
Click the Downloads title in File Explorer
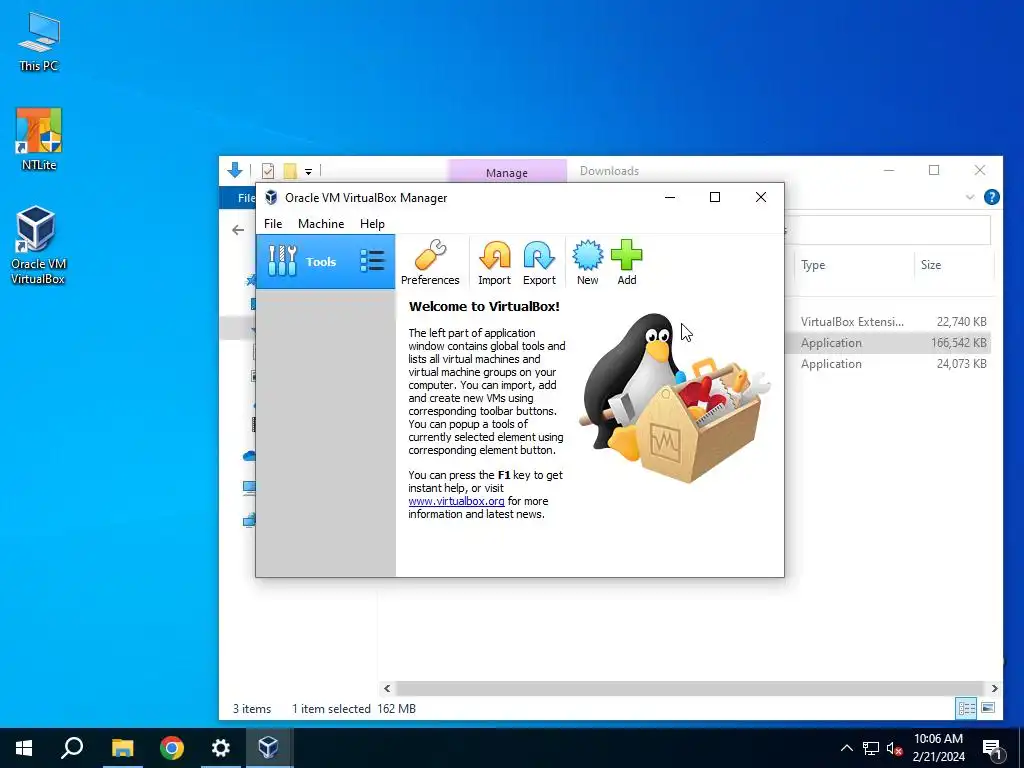coord(609,171)
